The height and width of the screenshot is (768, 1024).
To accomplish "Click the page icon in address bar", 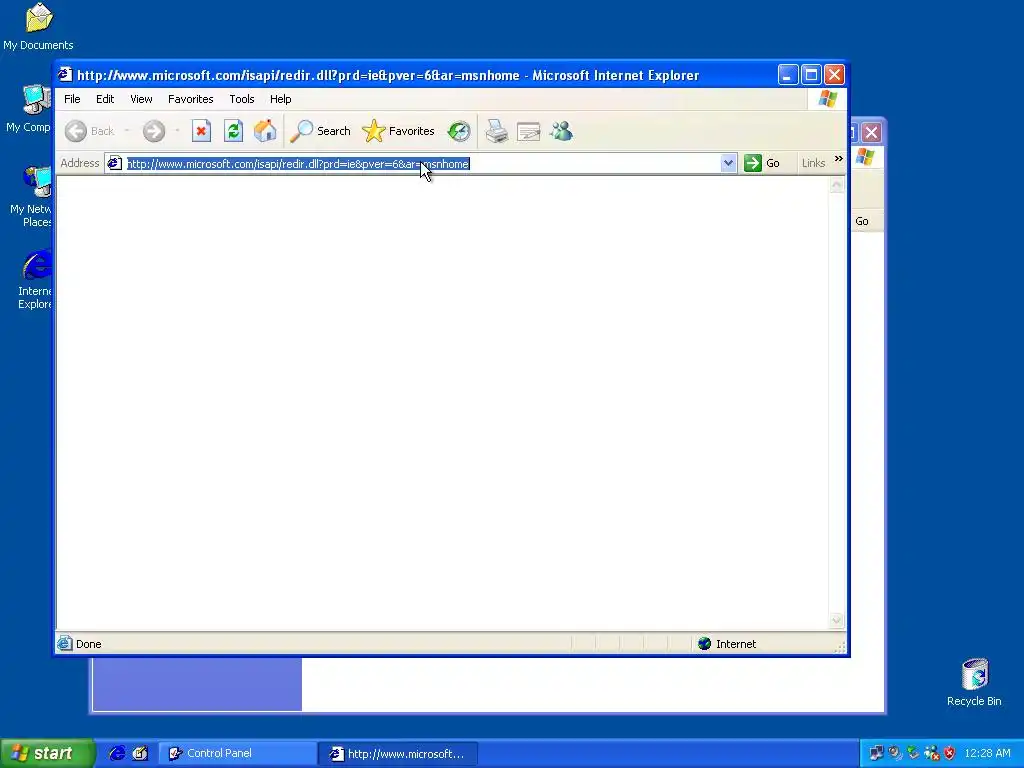I will (x=115, y=163).
